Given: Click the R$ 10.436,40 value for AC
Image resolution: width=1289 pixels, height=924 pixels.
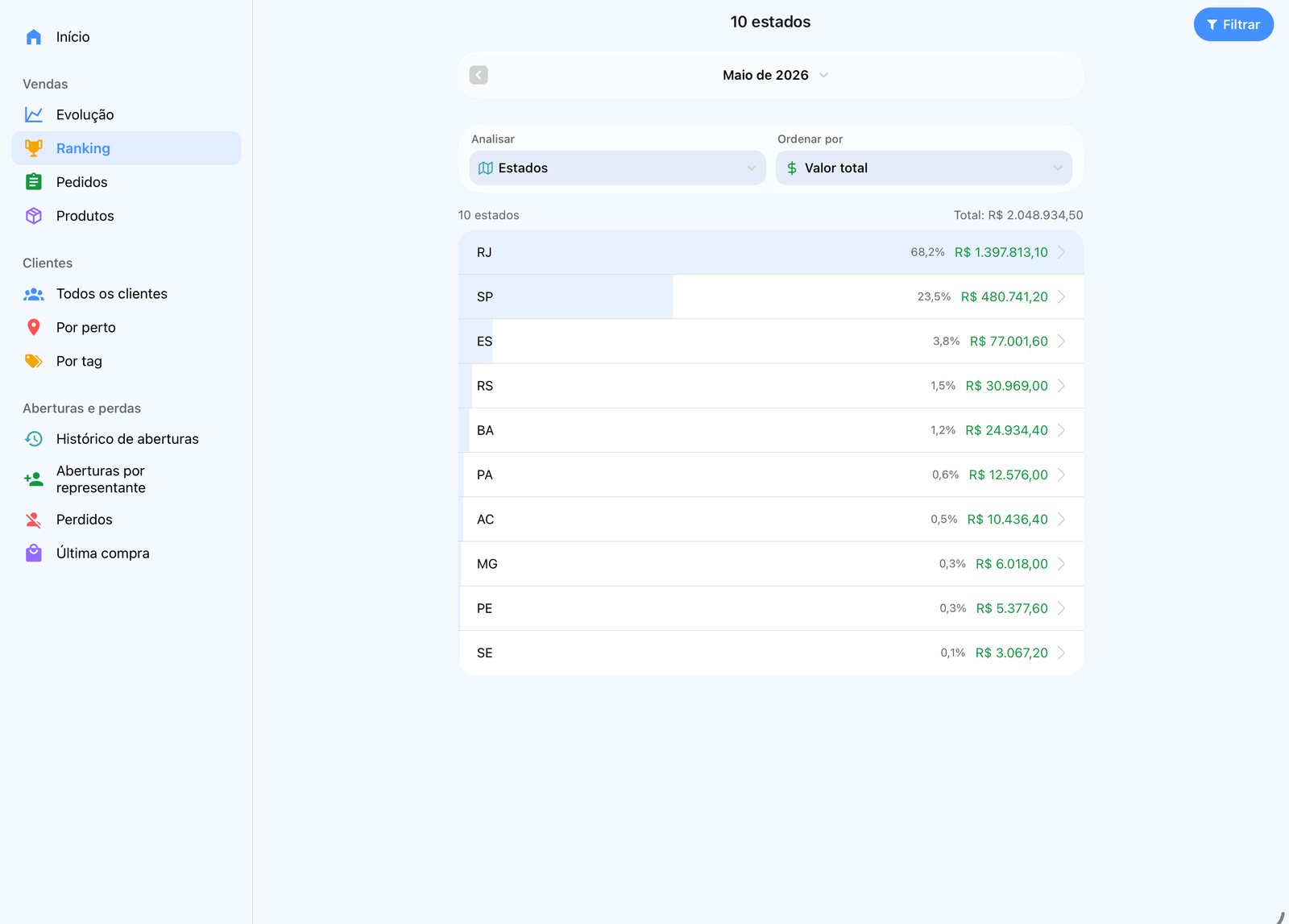Looking at the screenshot, I should (1007, 520).
